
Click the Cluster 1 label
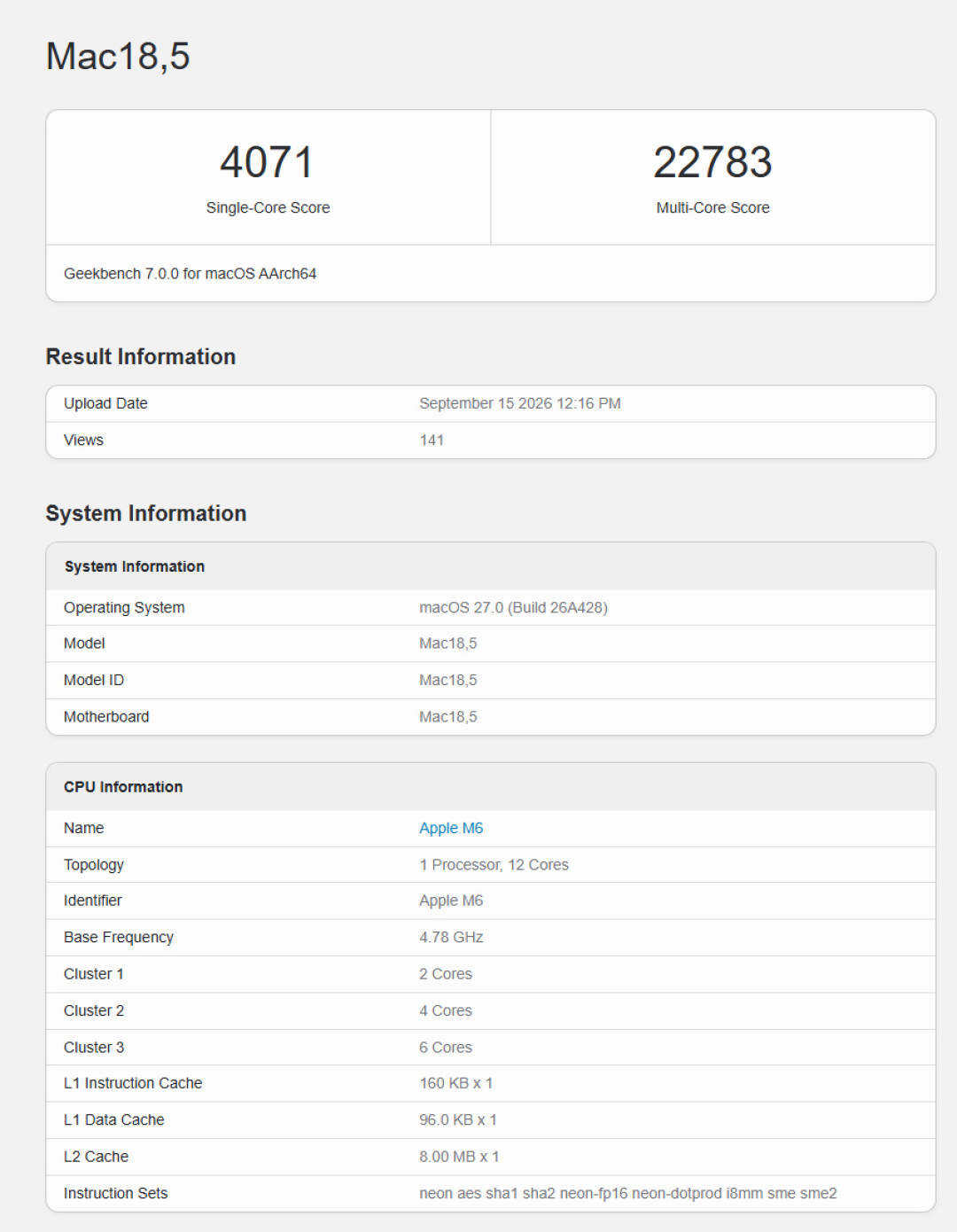[94, 974]
